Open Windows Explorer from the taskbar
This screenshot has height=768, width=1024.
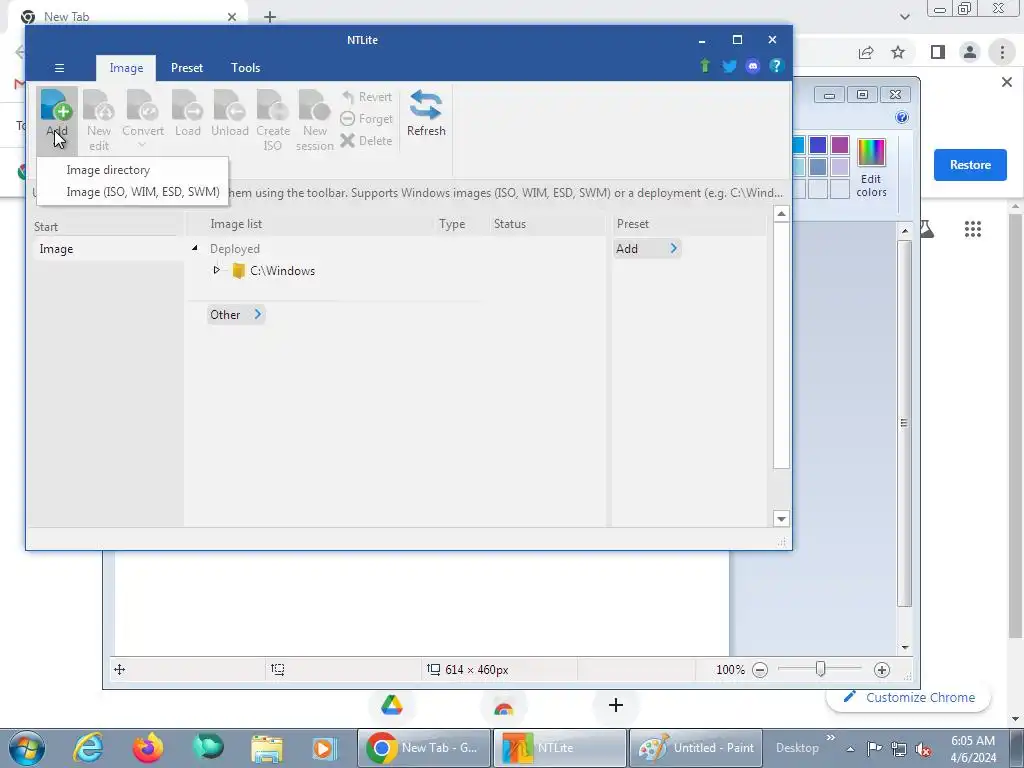click(x=267, y=748)
